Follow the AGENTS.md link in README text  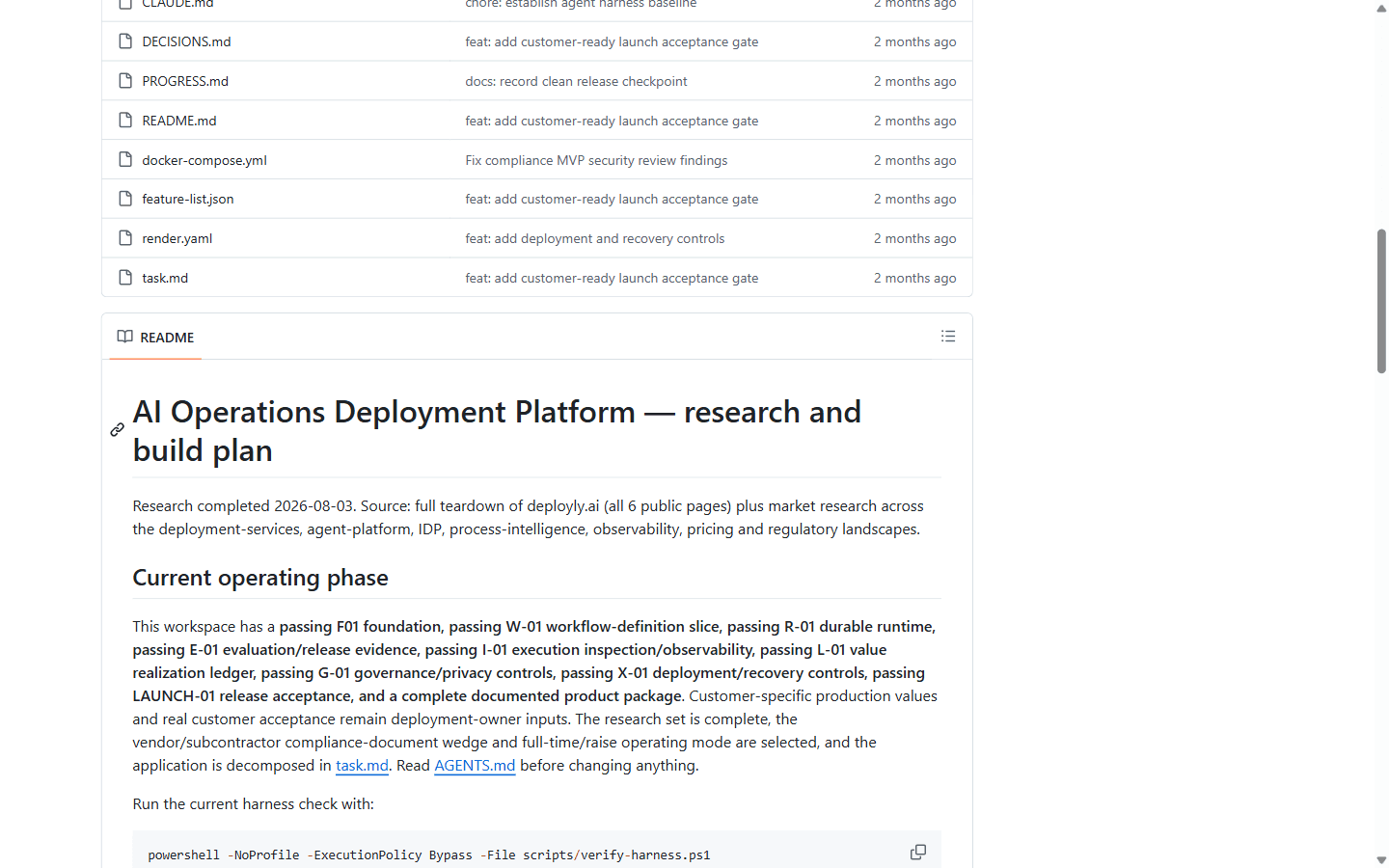point(475,766)
